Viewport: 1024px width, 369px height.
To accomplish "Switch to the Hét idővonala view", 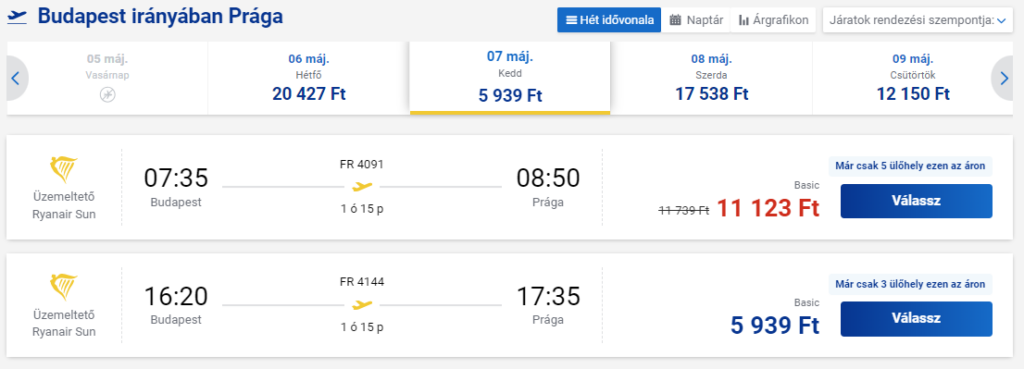I will (609, 20).
